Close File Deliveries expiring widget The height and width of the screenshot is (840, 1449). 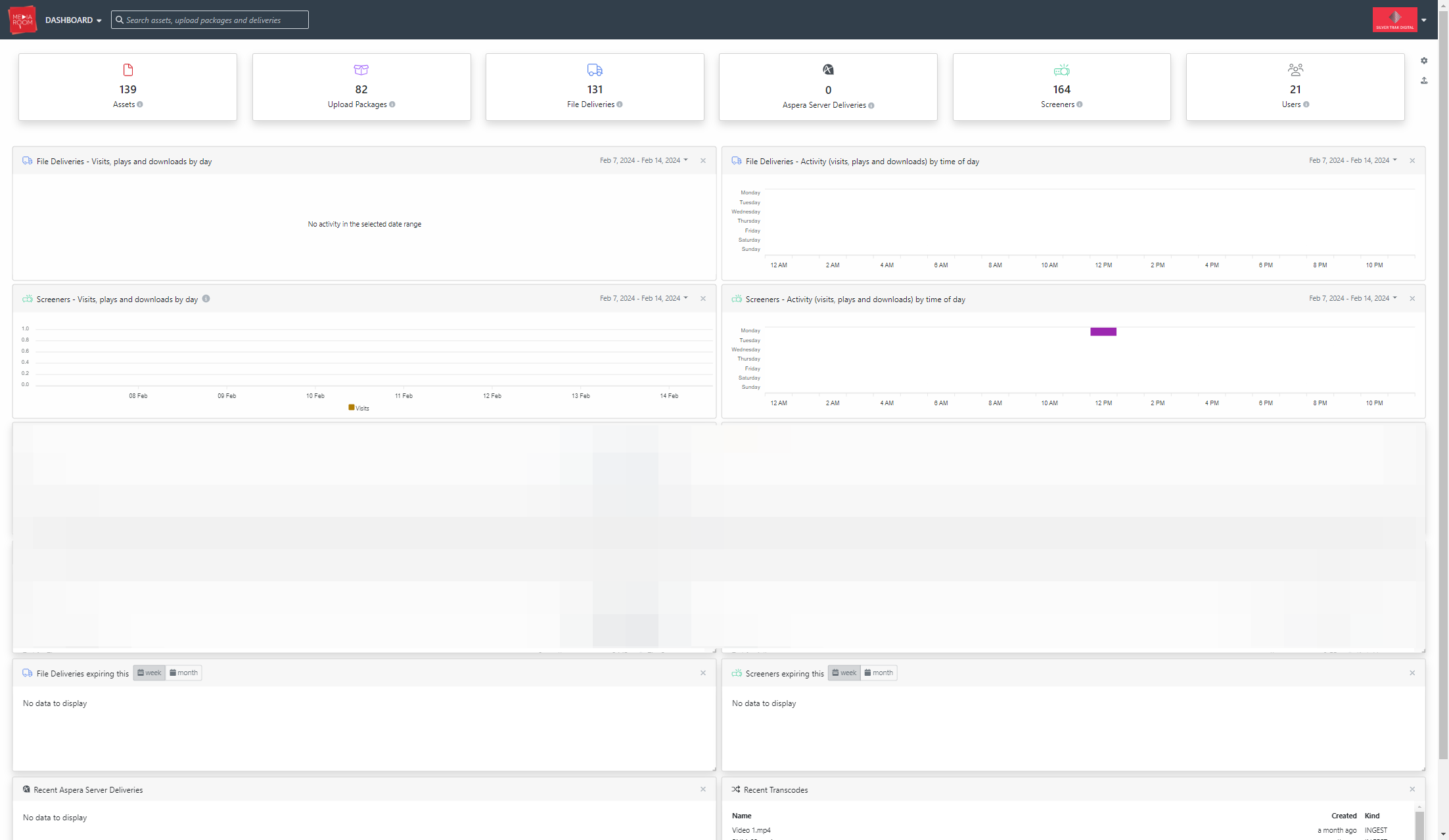(x=703, y=673)
